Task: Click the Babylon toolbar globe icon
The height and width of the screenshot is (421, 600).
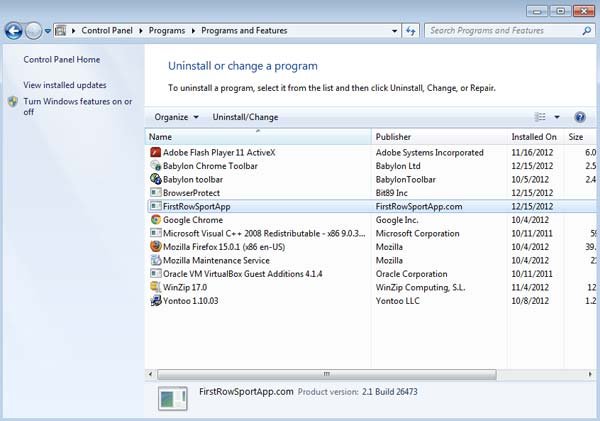Action: [x=155, y=179]
